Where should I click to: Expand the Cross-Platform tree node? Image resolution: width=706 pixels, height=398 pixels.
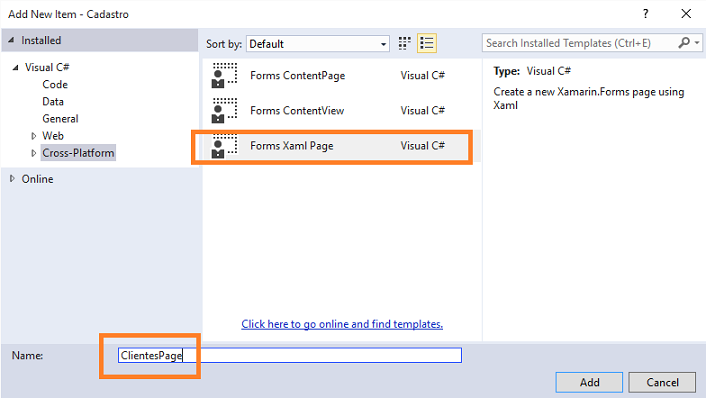(34, 153)
